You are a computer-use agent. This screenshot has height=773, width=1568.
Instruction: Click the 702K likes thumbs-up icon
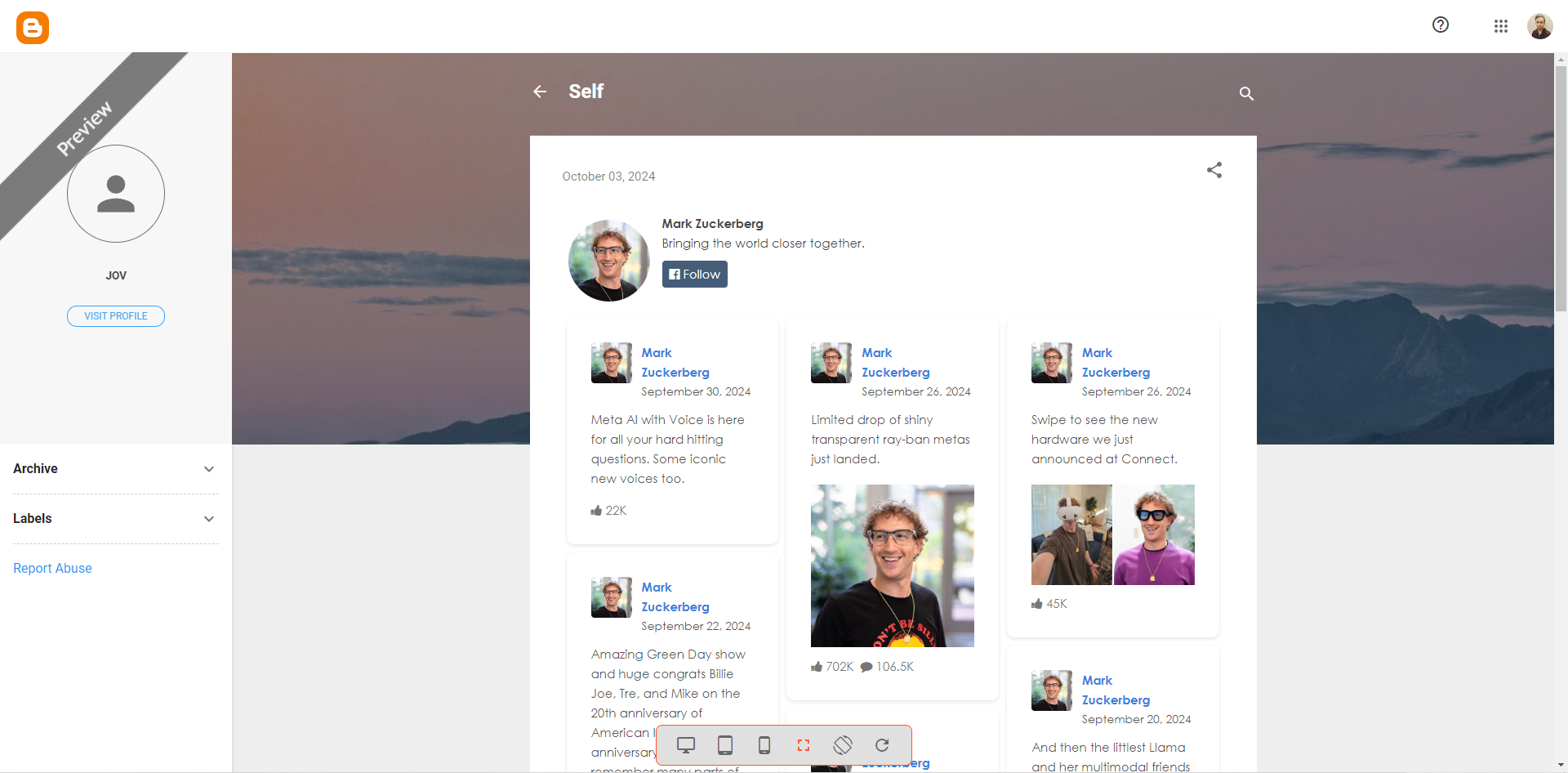click(817, 667)
